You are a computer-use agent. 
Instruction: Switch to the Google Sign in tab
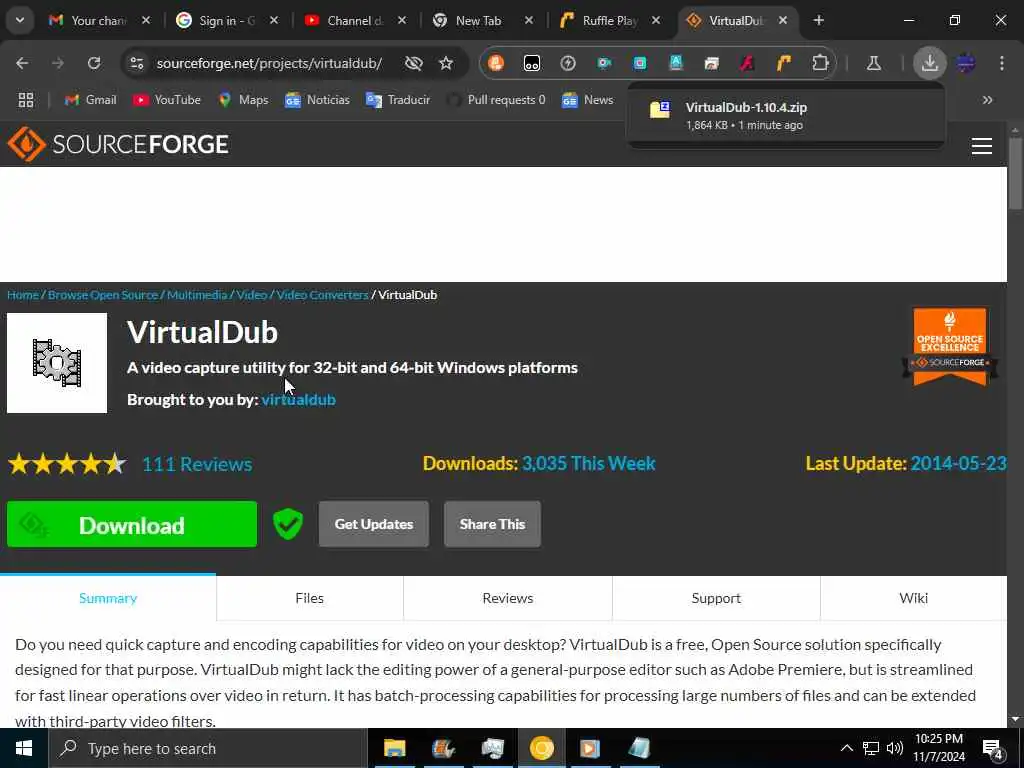coord(225,20)
